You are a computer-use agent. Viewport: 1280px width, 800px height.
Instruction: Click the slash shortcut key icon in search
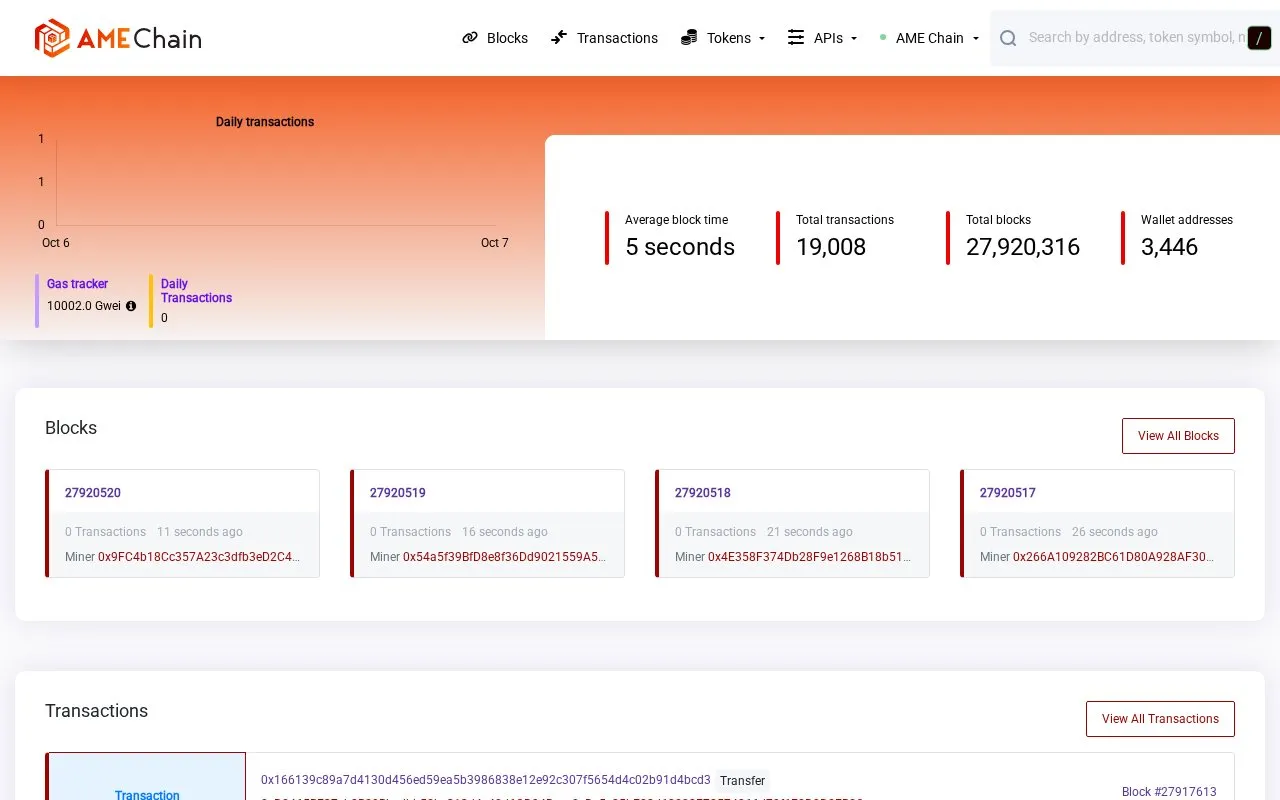click(x=1259, y=38)
